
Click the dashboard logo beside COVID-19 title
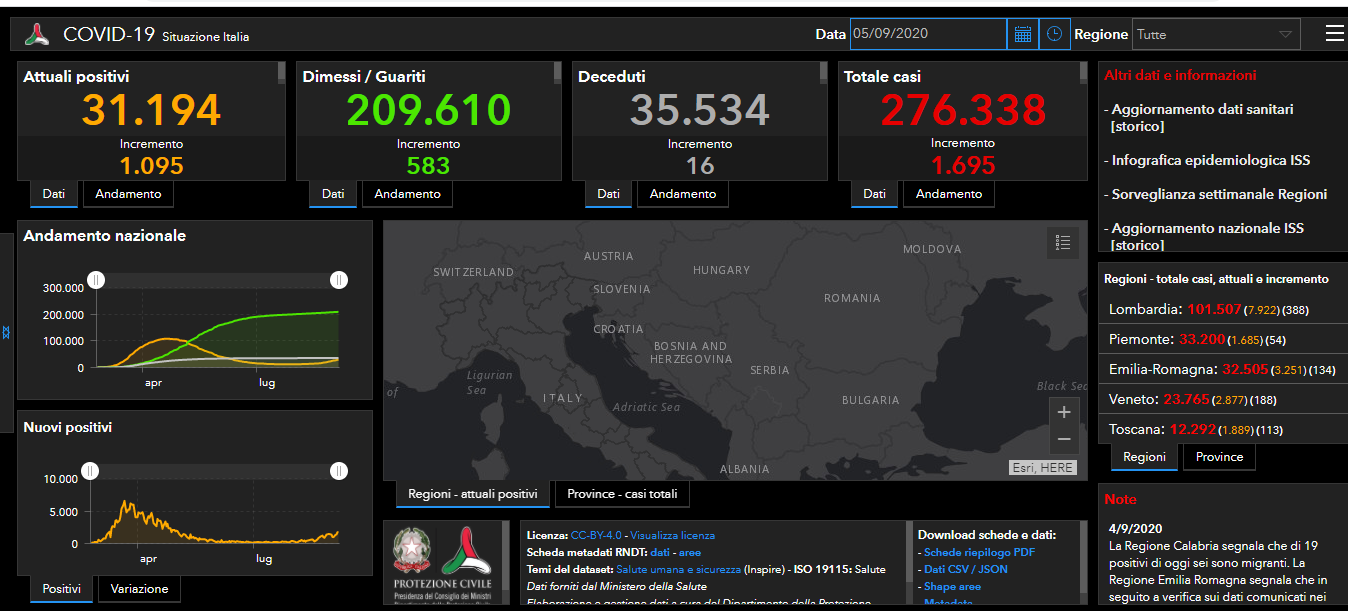37,35
